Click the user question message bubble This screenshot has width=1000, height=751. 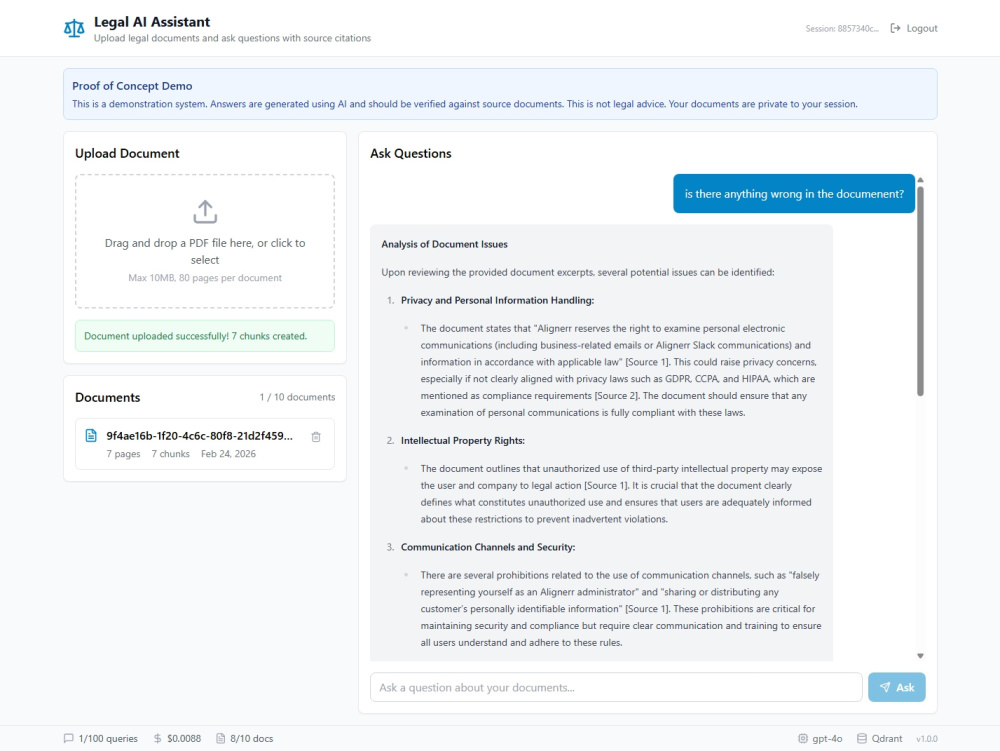794,194
